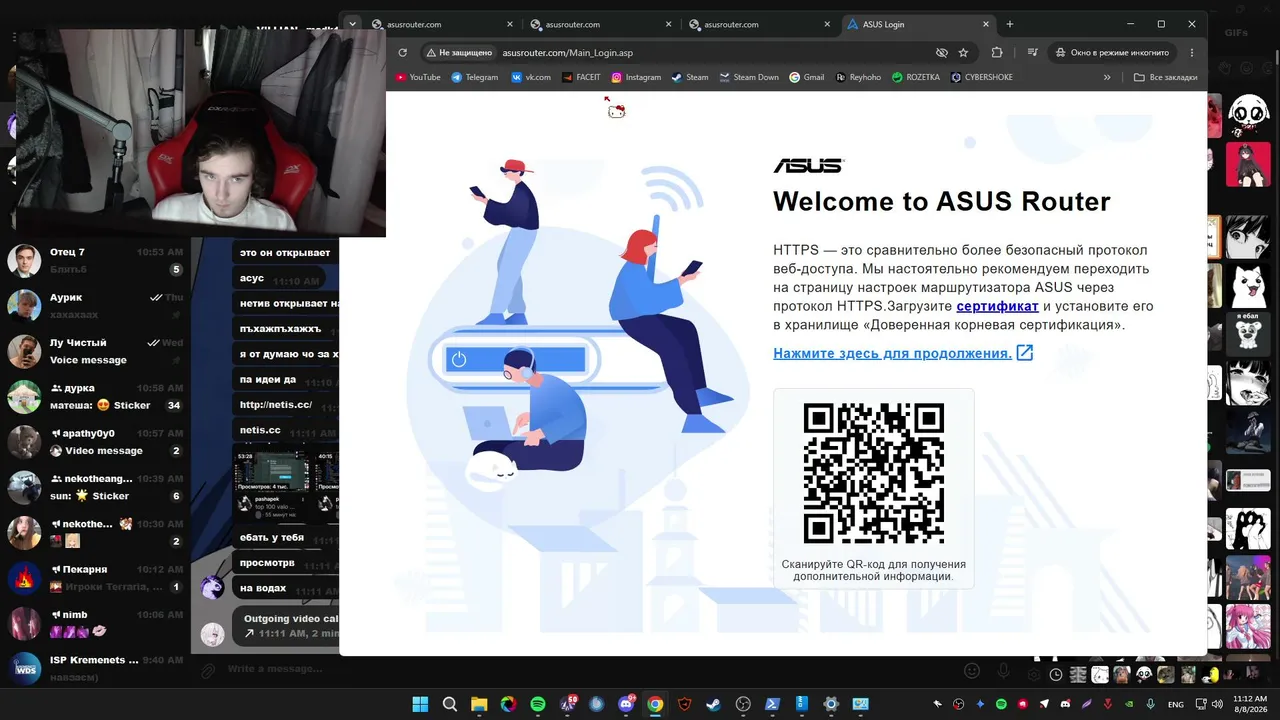Screen dimensions: 1280x720
Task: Open the All Bookmarks folder
Action: (x=1165, y=77)
